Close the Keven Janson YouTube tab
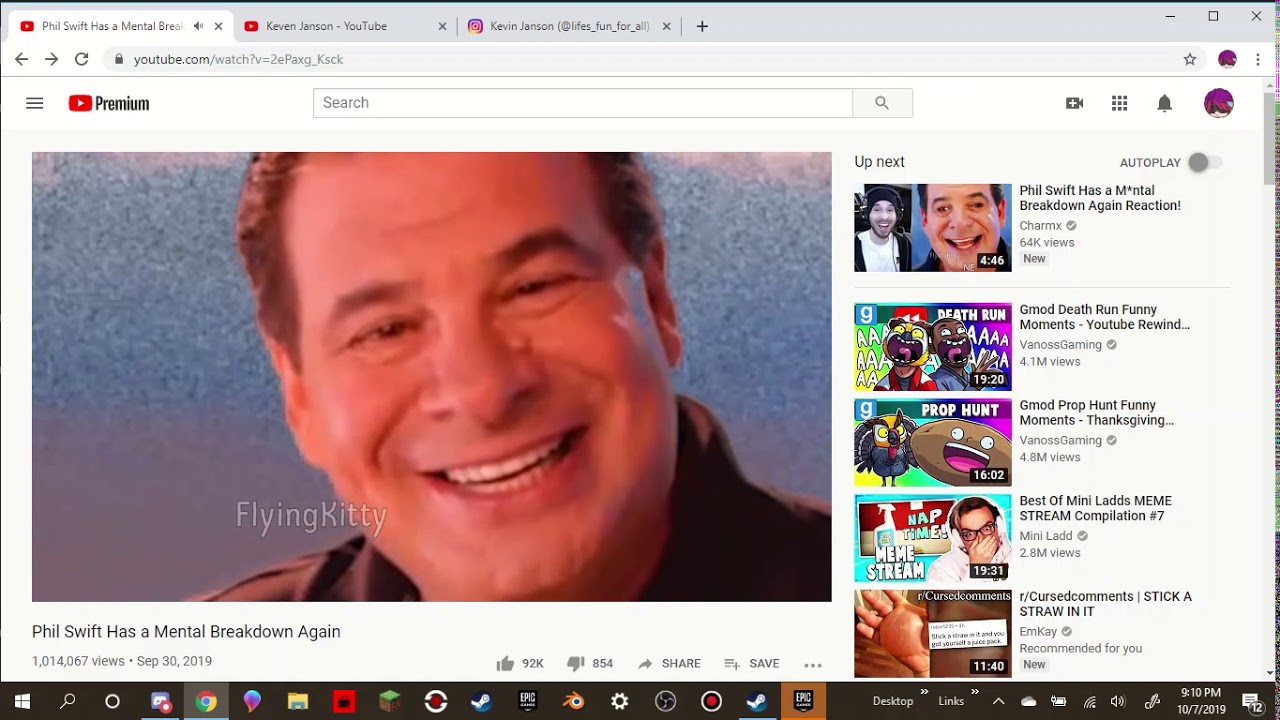The width and height of the screenshot is (1280, 720). (443, 26)
